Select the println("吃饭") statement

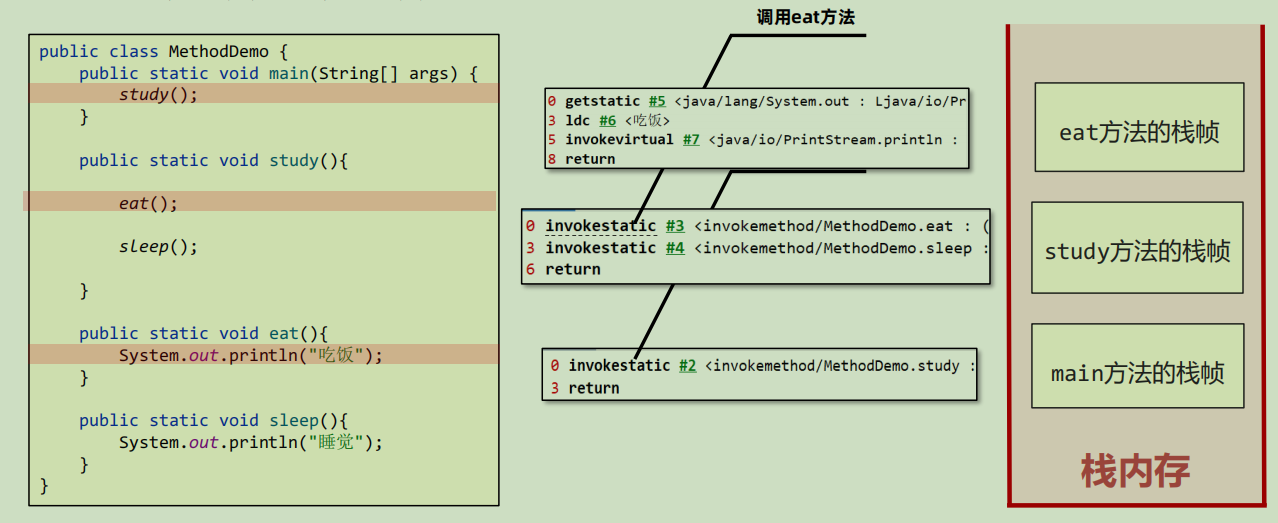coord(251,355)
